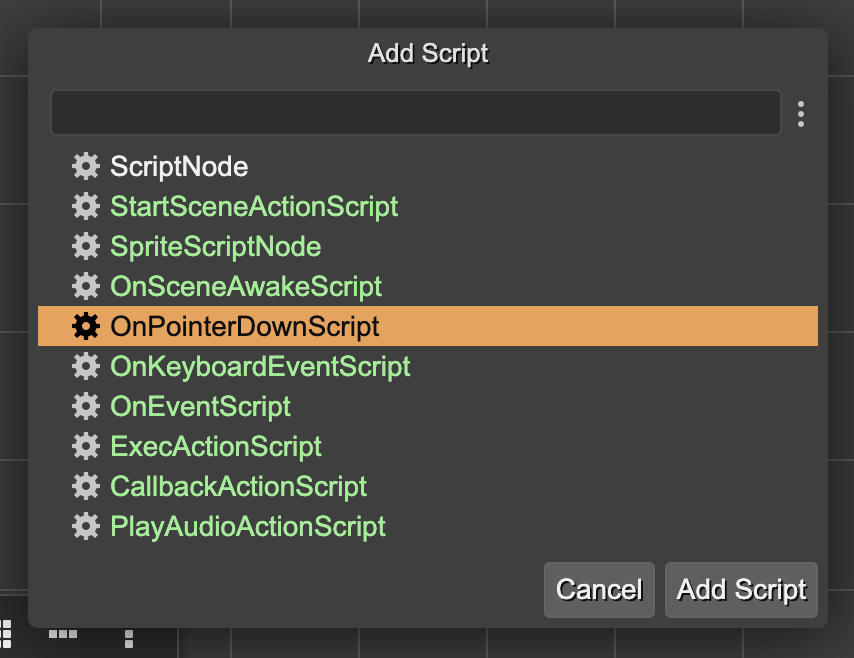Click the gear icon next to ExecActionScript

[86, 446]
